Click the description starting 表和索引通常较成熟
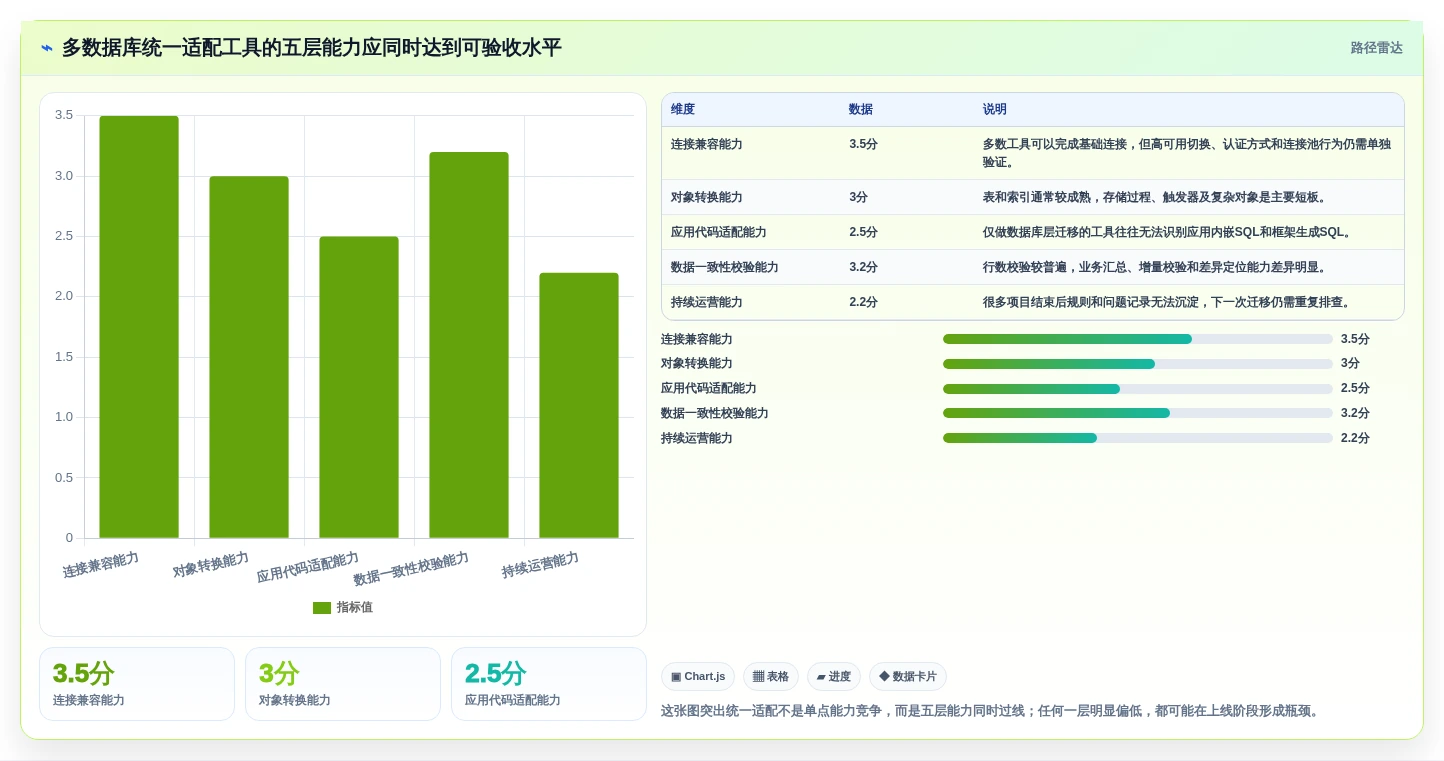Viewport: 1444px width, 761px height. (x=1154, y=197)
